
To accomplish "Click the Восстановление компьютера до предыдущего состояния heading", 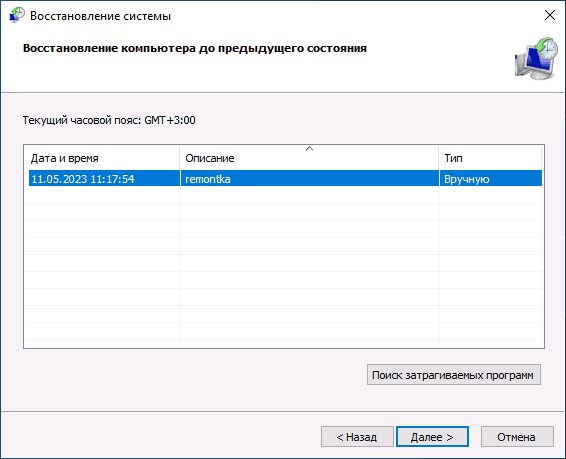I will [195, 48].
